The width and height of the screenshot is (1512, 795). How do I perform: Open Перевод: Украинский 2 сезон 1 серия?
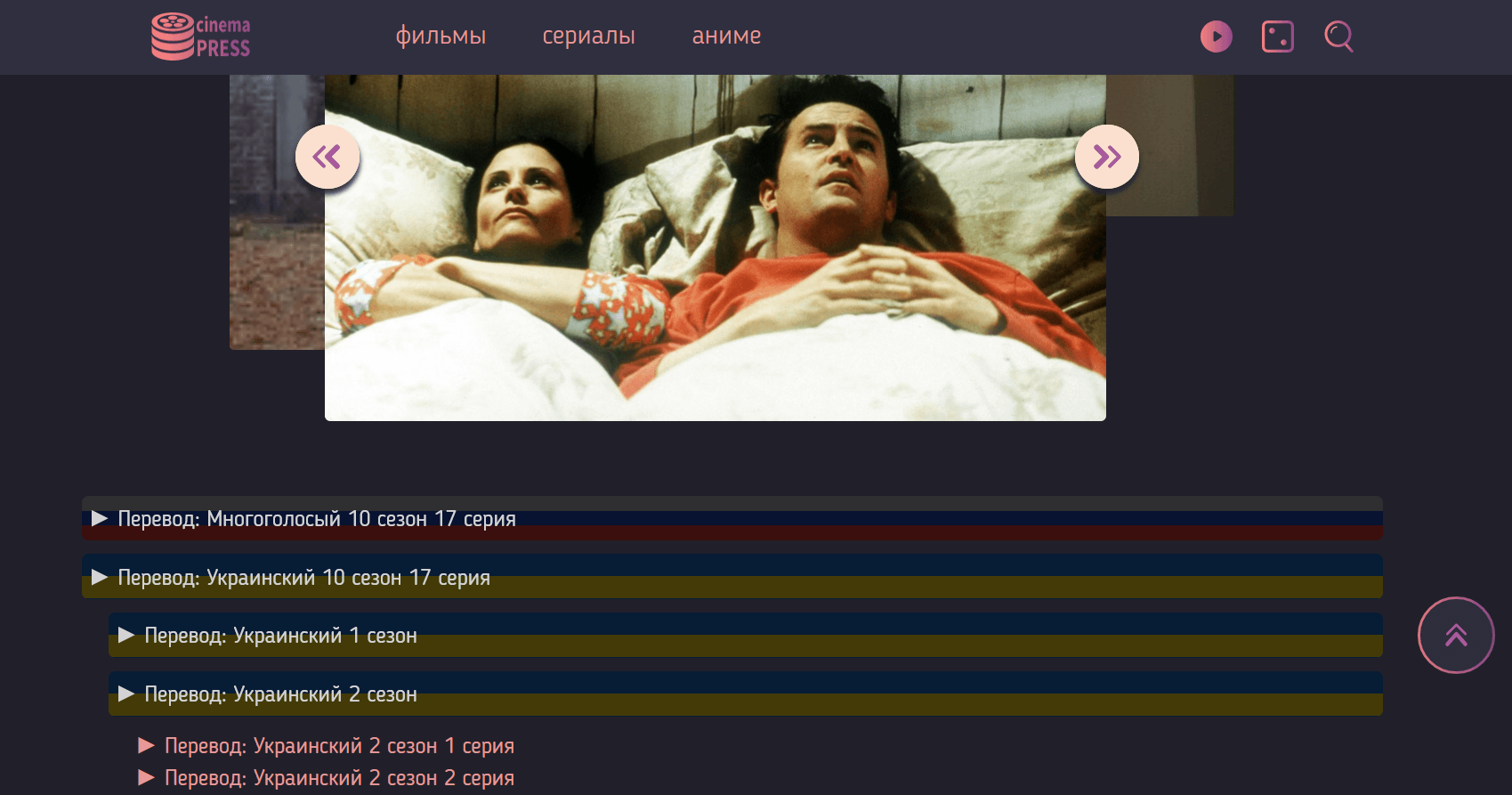(x=327, y=746)
